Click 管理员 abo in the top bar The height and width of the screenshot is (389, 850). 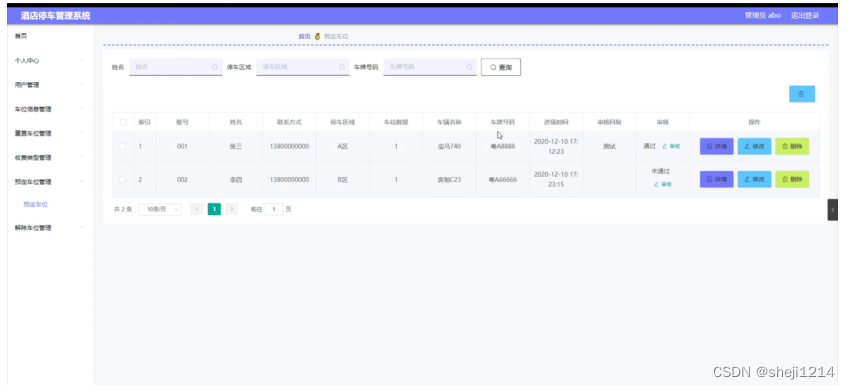coord(763,16)
